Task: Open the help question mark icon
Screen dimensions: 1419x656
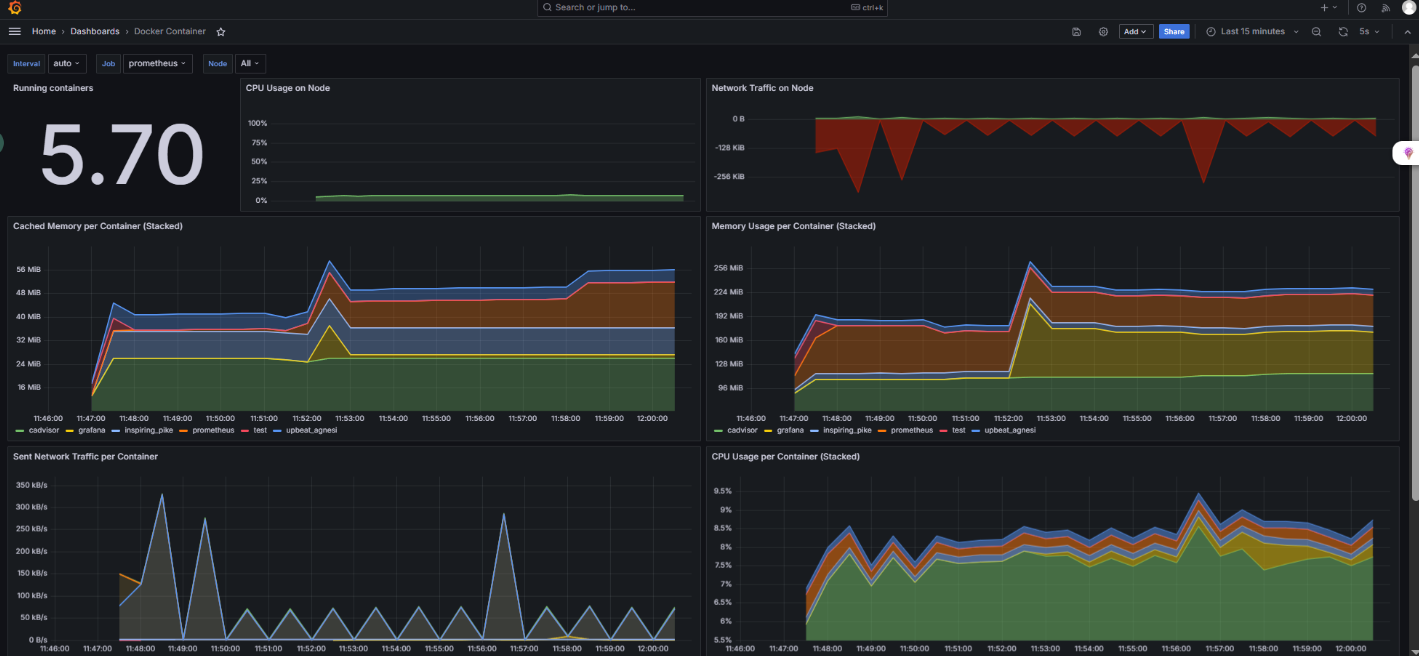Action: coord(1361,8)
